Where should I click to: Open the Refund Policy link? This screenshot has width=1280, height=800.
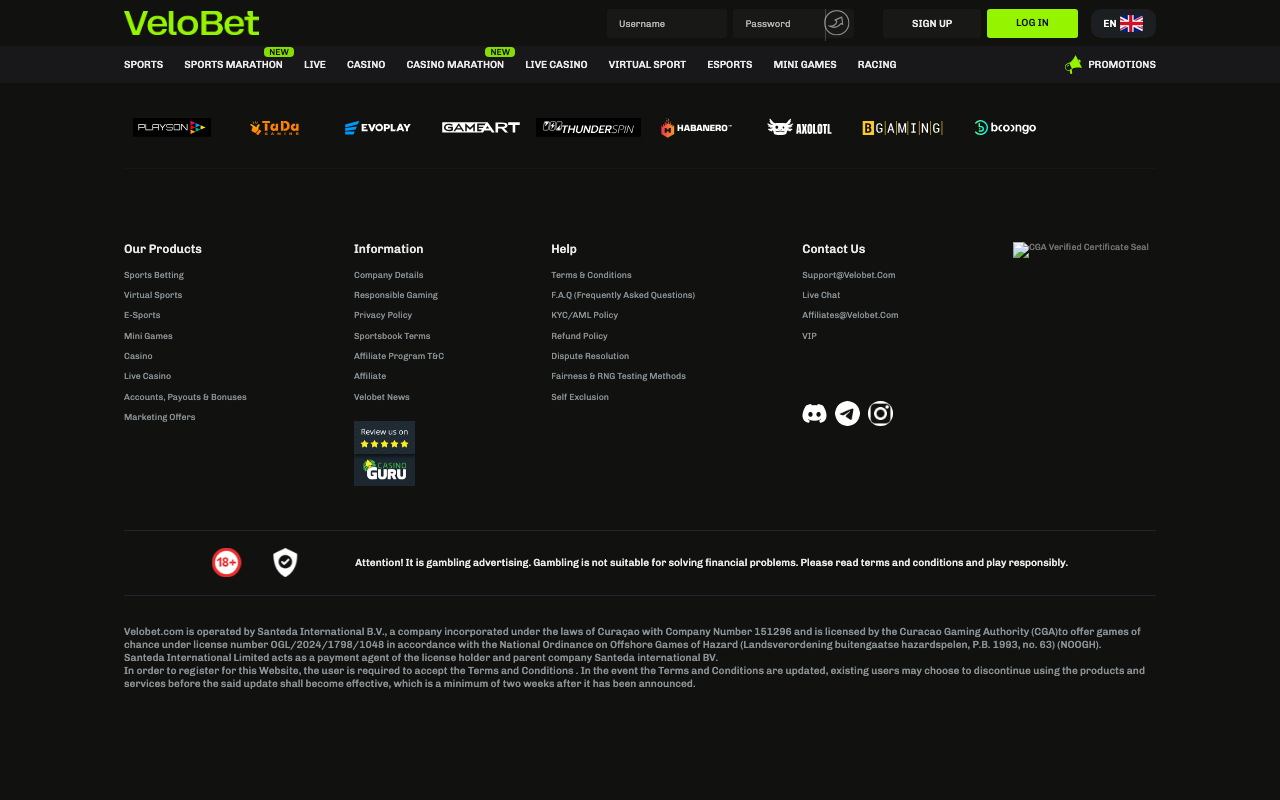pyautogui.click(x=579, y=336)
